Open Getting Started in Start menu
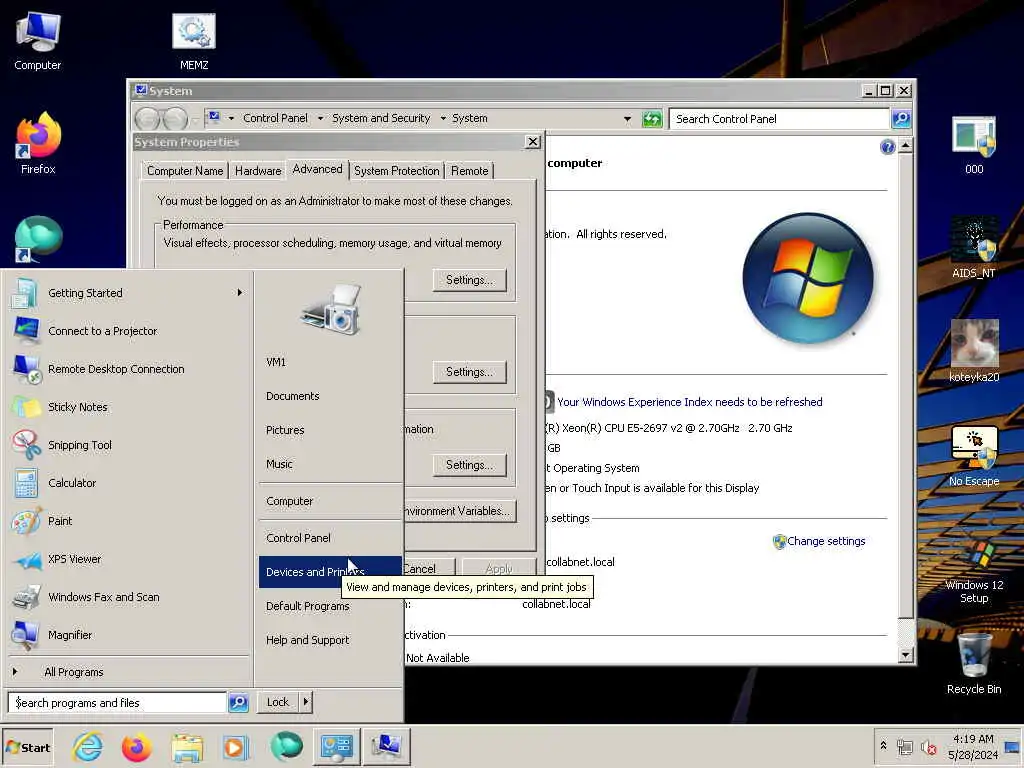The width and height of the screenshot is (1024, 768). (x=127, y=293)
